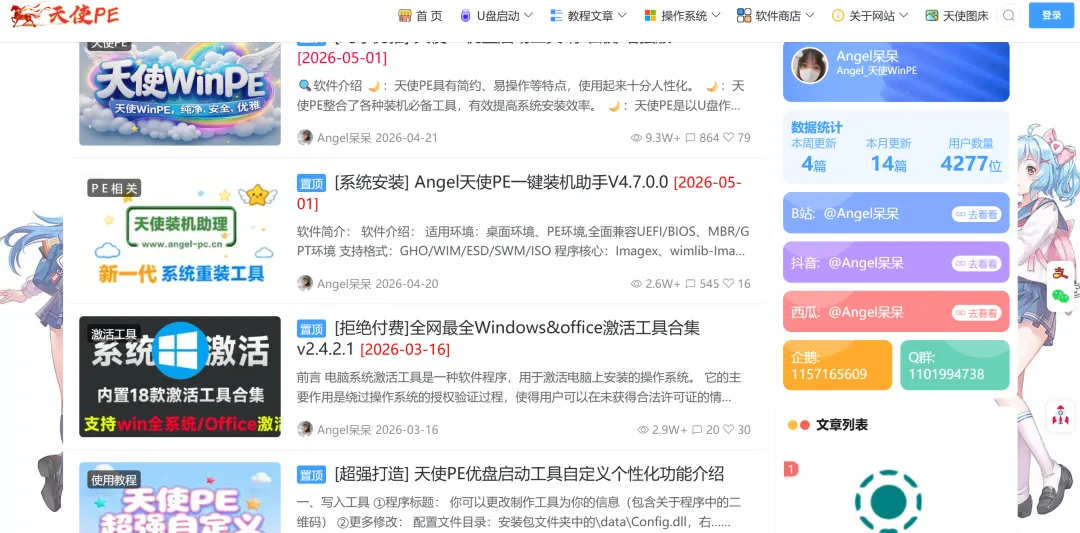Open the 首页 menu item
The height and width of the screenshot is (533, 1080).
point(420,15)
